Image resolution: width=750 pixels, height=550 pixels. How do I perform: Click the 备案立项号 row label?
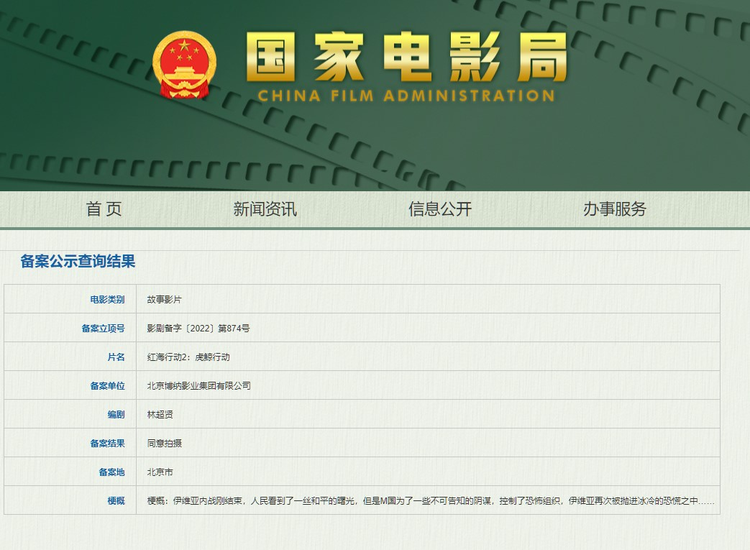[x=103, y=328]
